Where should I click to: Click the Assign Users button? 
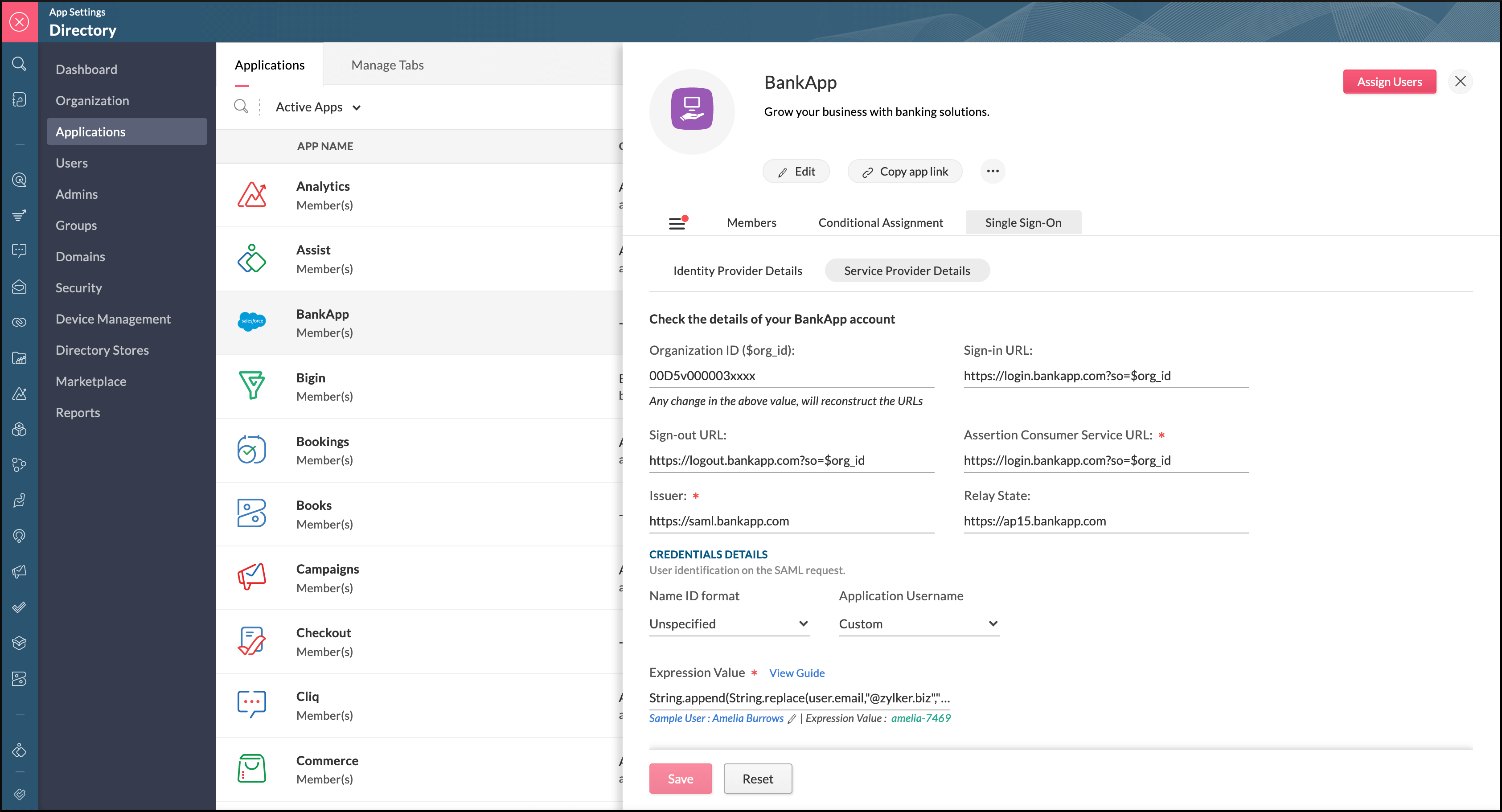1390,82
